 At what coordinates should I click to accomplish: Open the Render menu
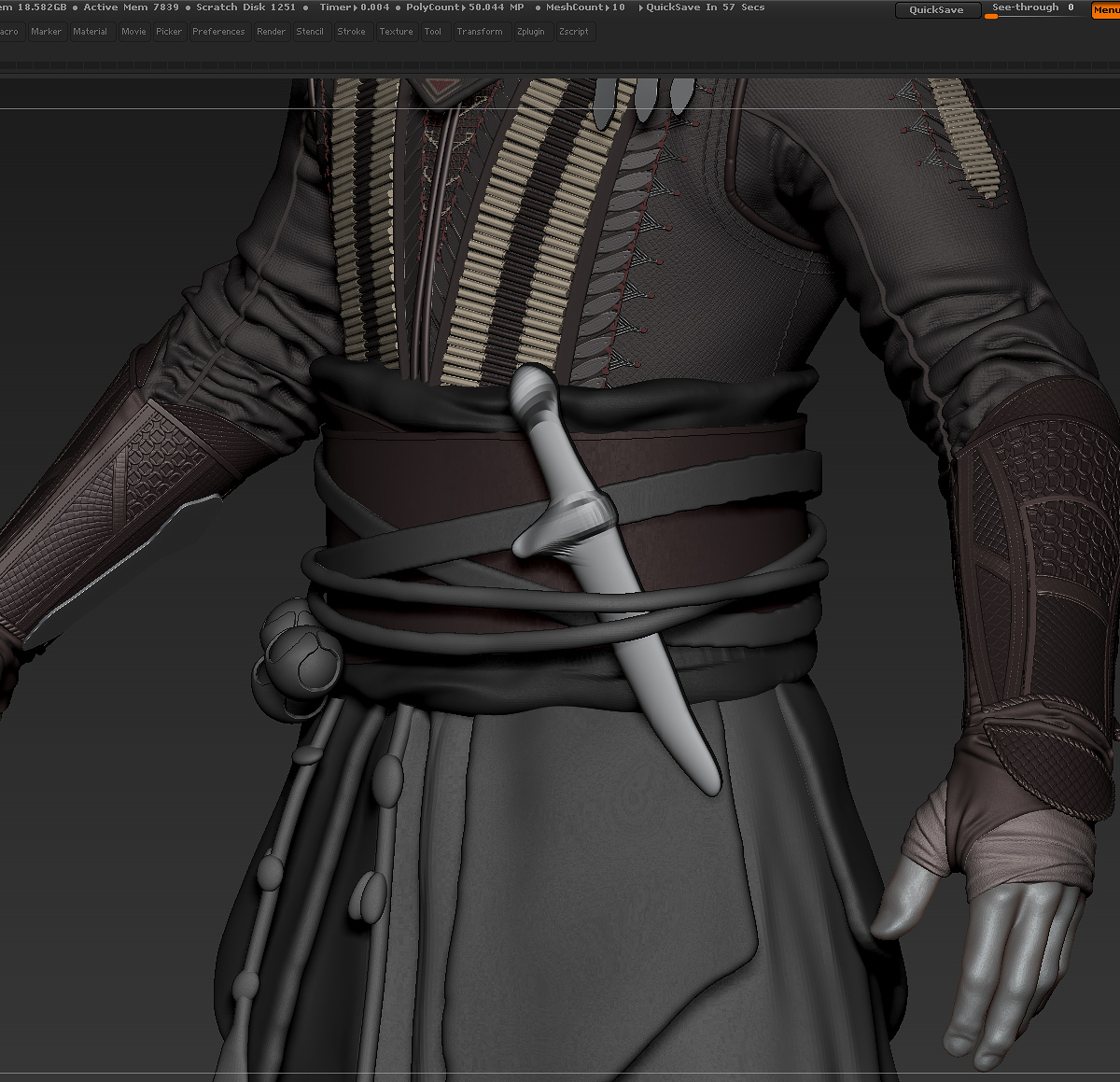point(272,32)
